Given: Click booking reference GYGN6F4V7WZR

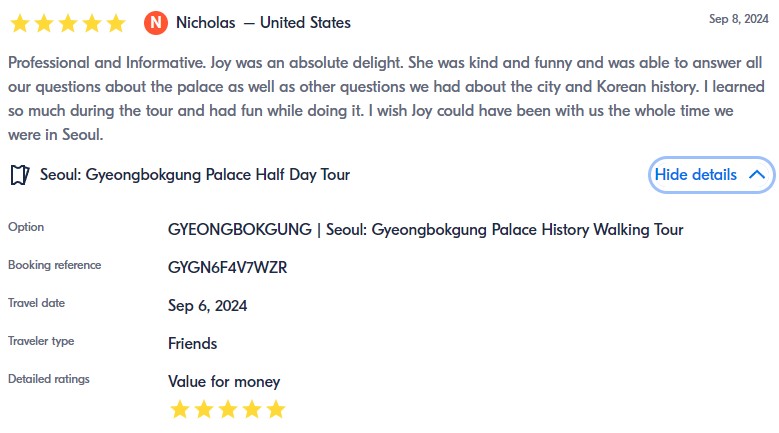Looking at the screenshot, I should click(228, 268).
